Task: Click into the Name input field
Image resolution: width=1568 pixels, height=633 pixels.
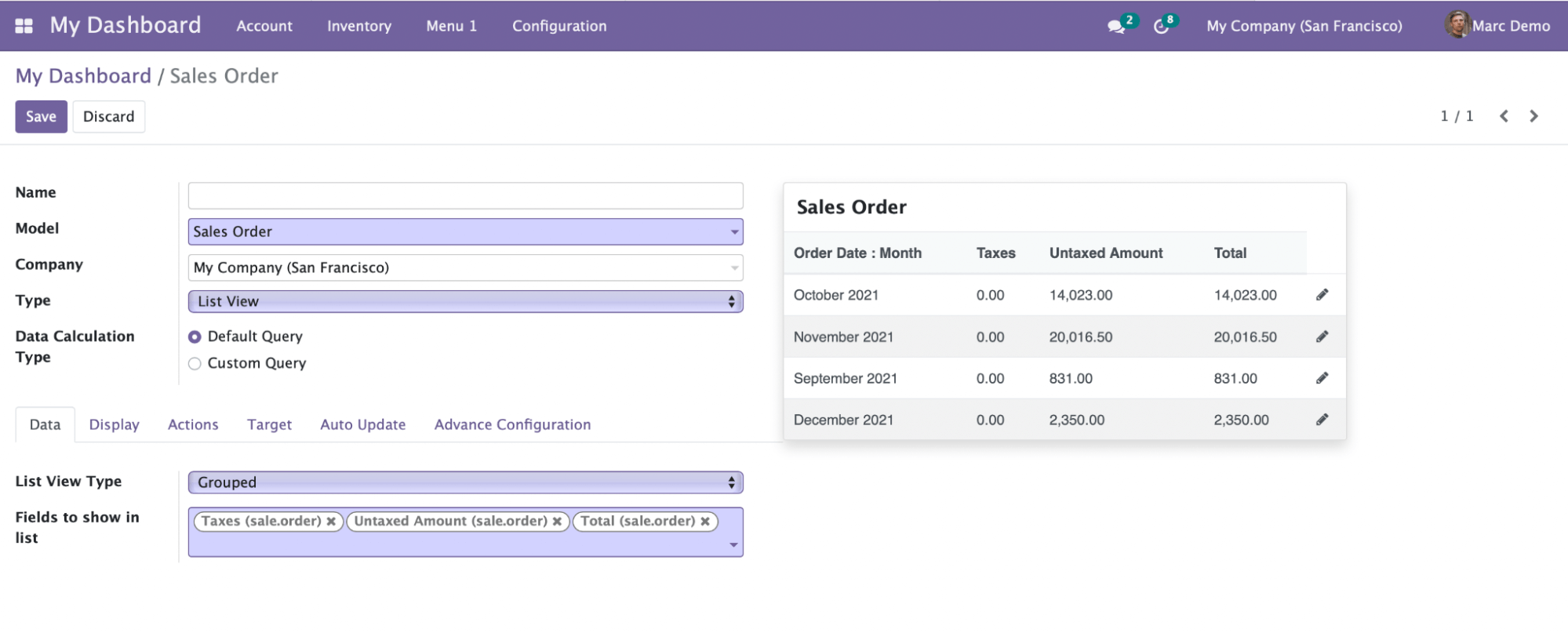Action: [465, 195]
